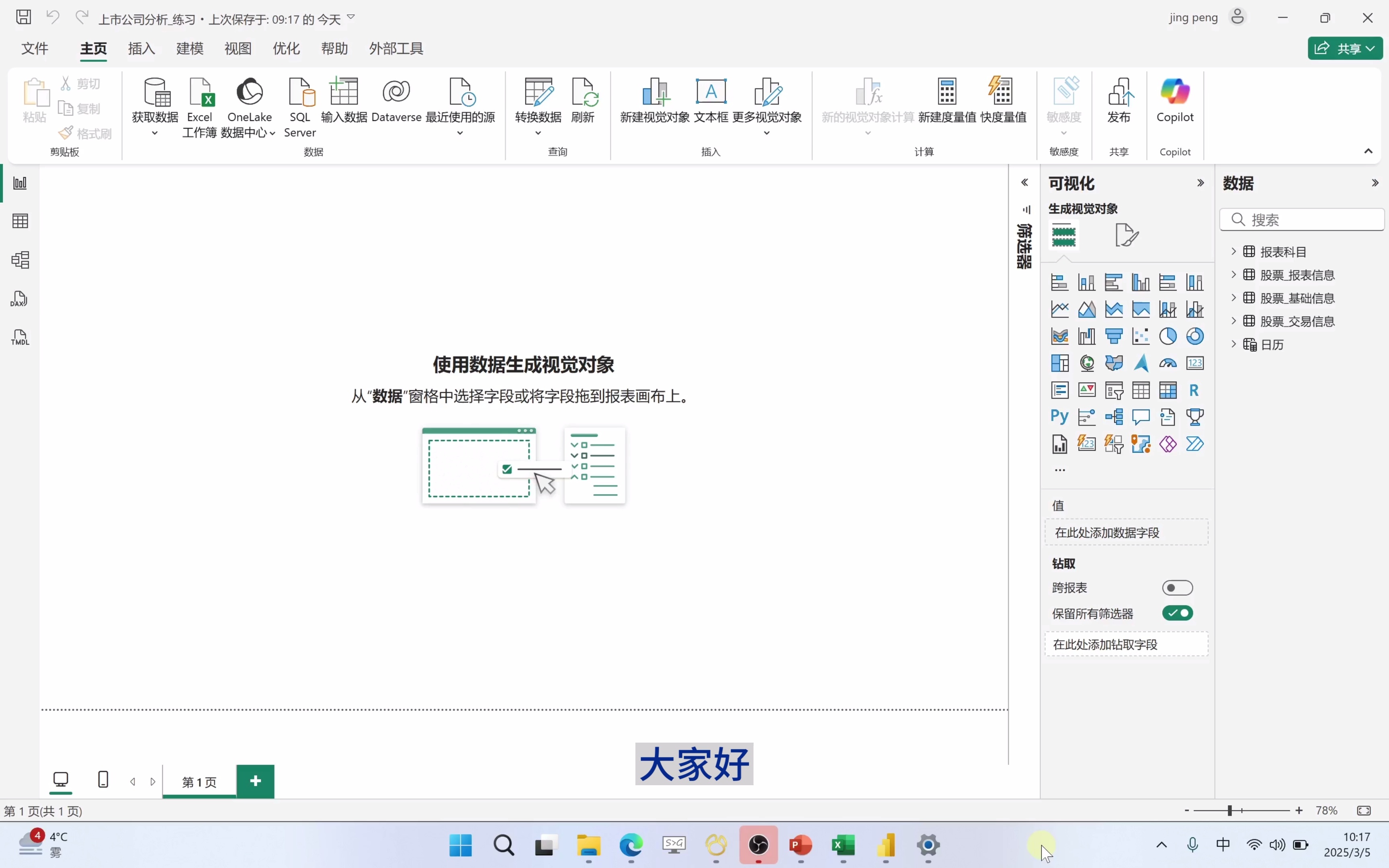Toggle the cross-report (跨报表) switch
This screenshot has width=1389, height=868.
pos(1177,588)
